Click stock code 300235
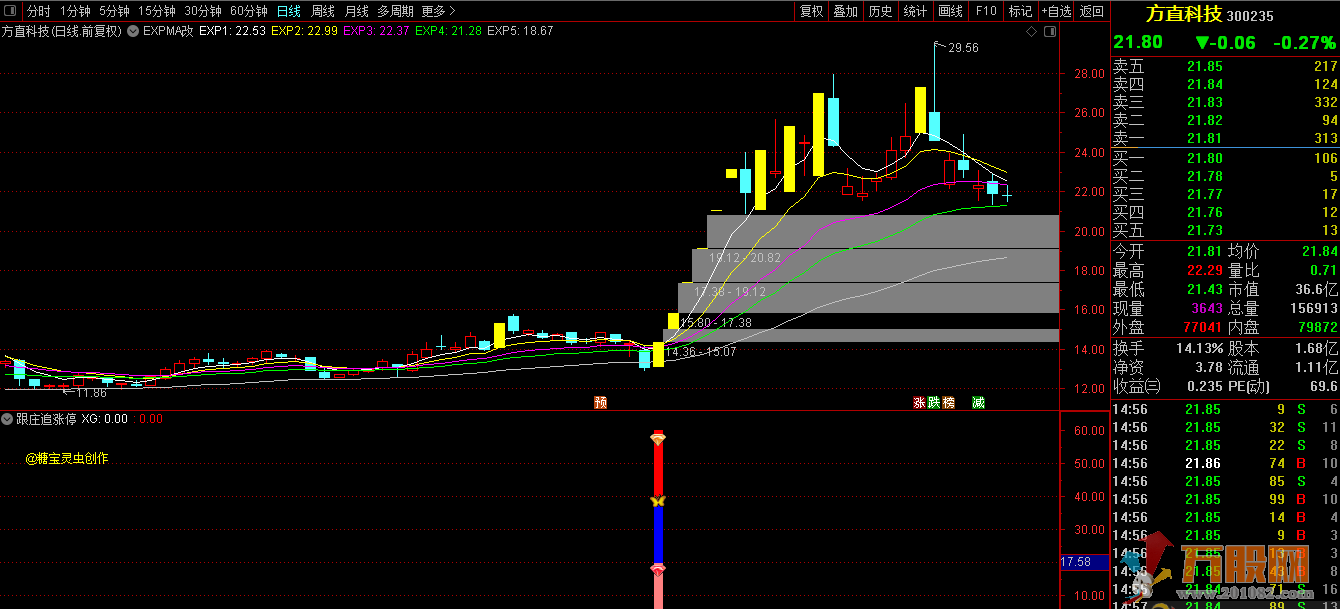This screenshot has height=610, width=1340. click(1252, 15)
